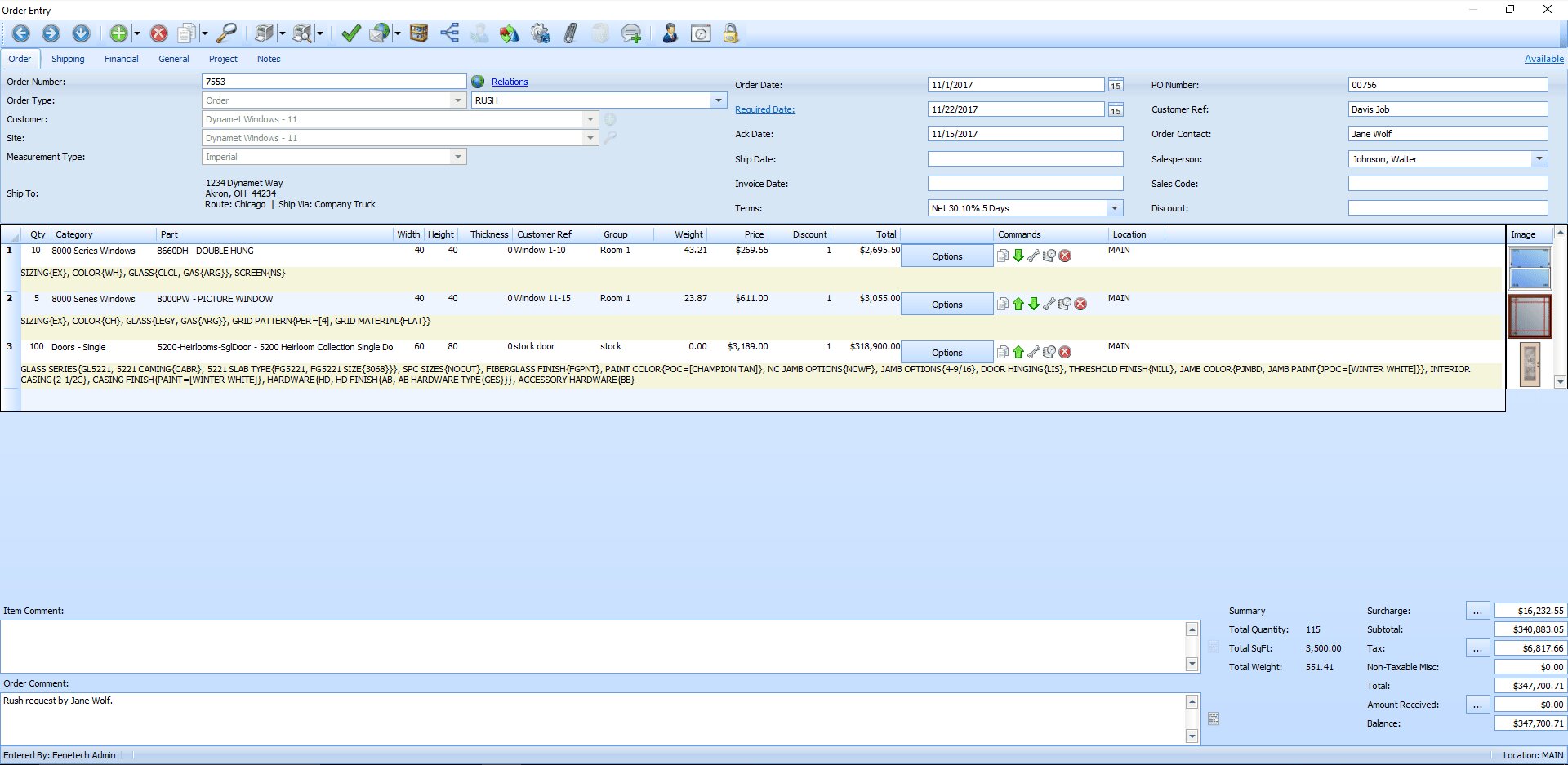Click the door image thumbnail
This screenshot has height=765, width=1568.
pos(1529,364)
